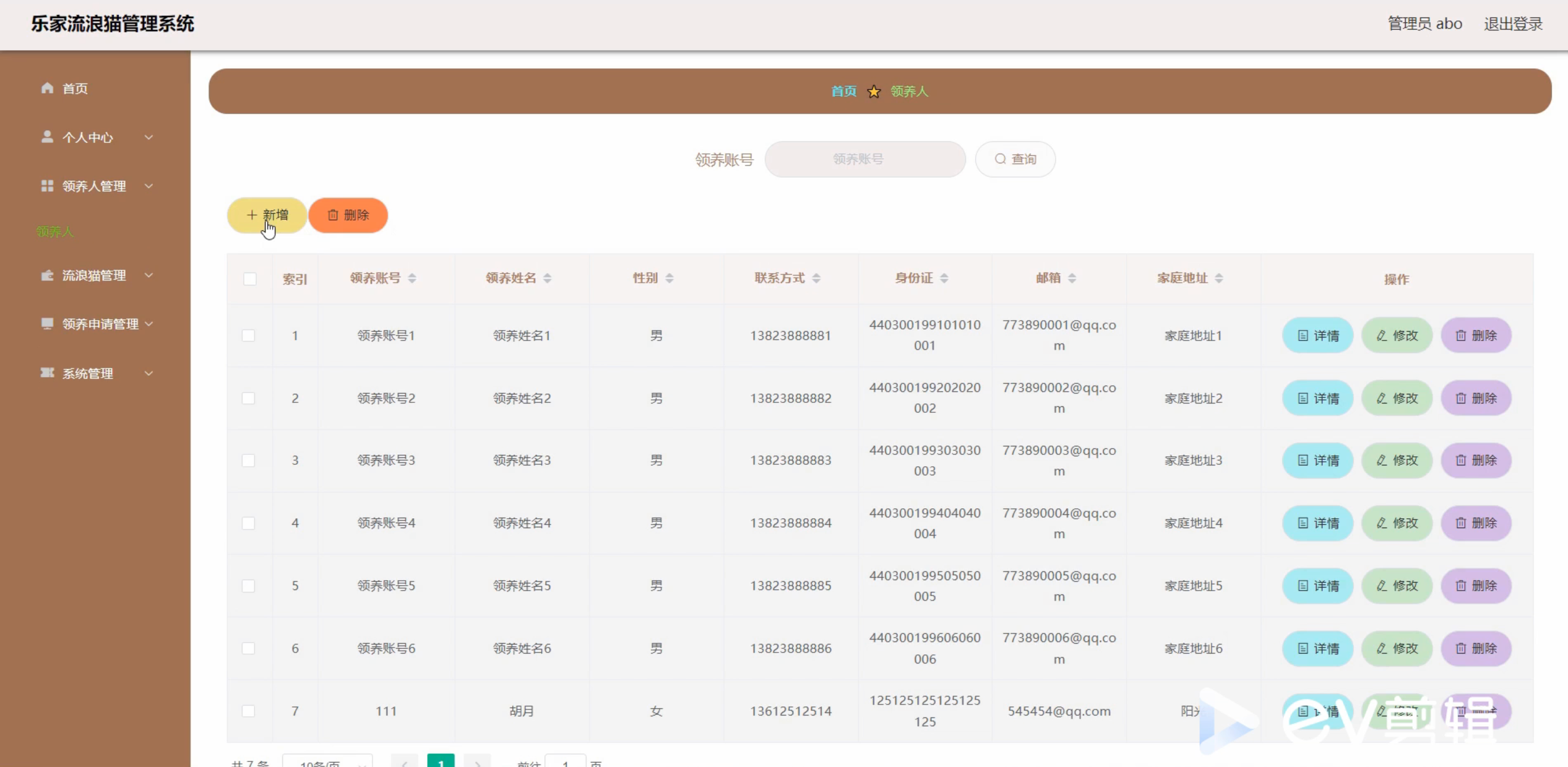Click the 查询 search button
This screenshot has height=767, width=1568.
[x=1015, y=159]
